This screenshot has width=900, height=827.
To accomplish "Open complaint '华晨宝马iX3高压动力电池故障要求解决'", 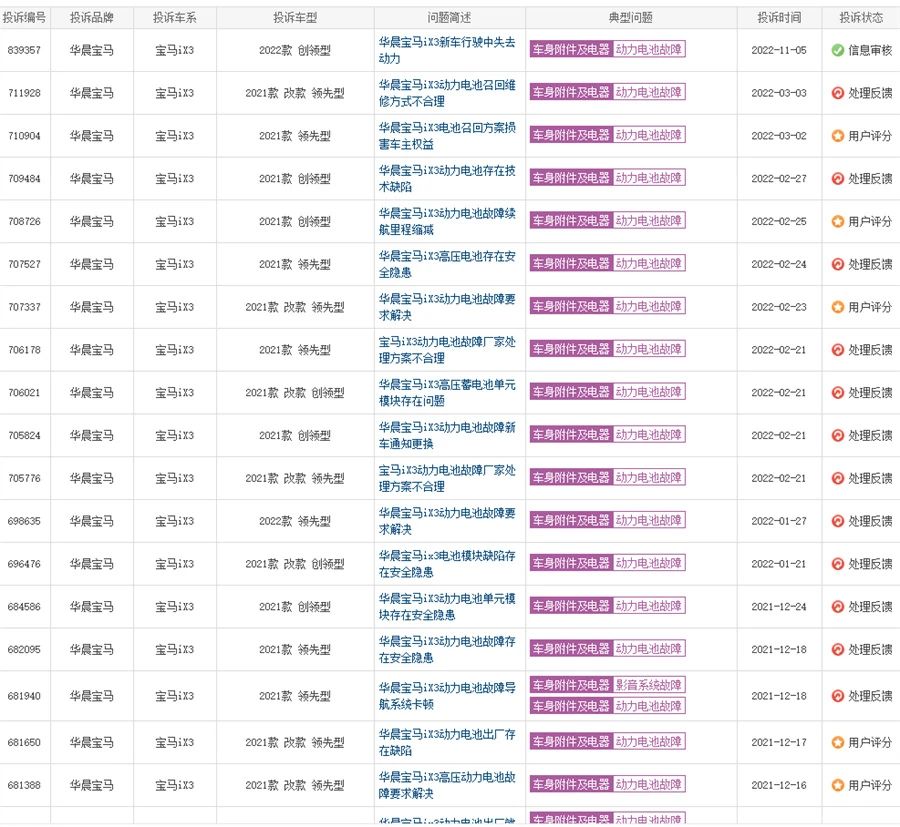I will pyautogui.click(x=447, y=785).
